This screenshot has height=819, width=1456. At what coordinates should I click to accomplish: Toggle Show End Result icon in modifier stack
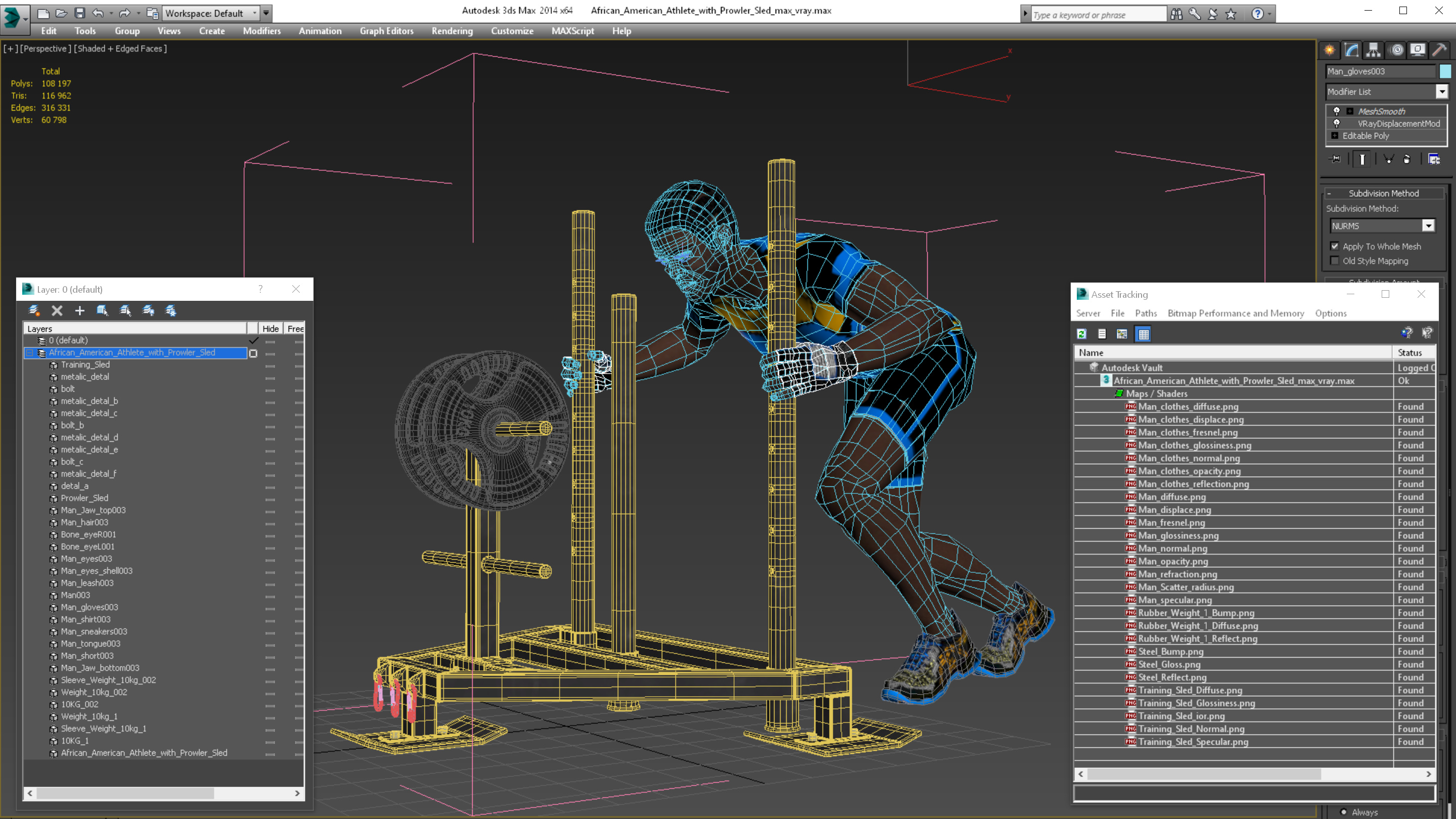(x=1362, y=159)
